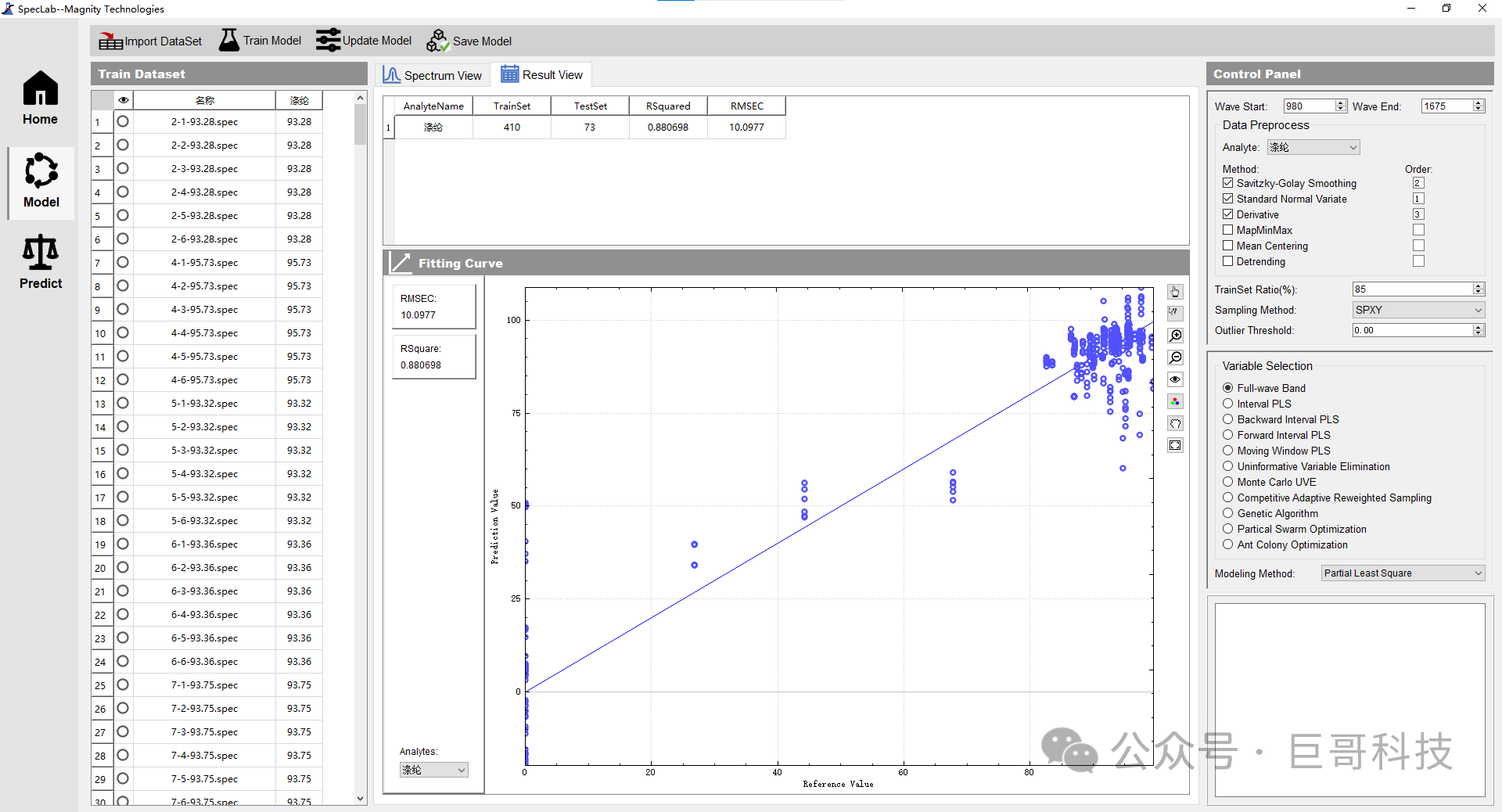Viewport: 1502px width, 812px height.
Task: Open the Analytes dropdown below fitting curve
Action: (x=433, y=770)
